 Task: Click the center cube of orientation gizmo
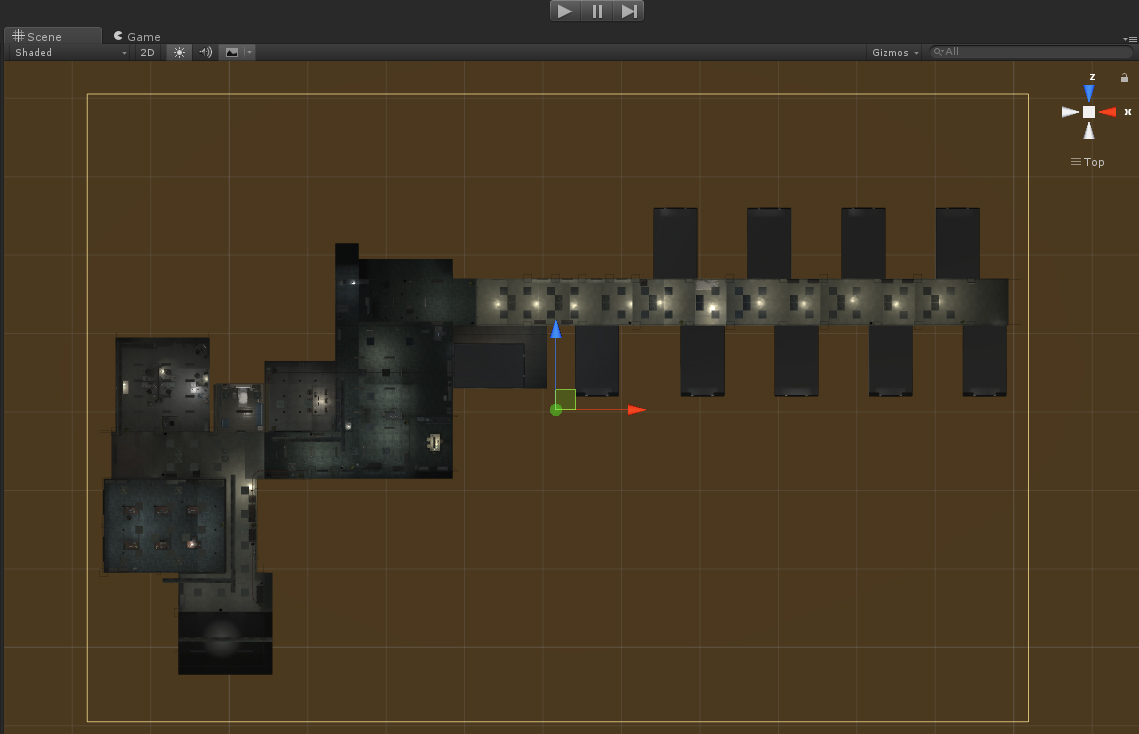coord(1089,112)
